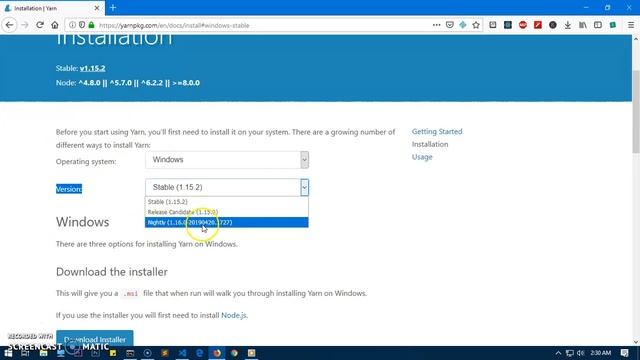
Task: Show hidden system tray icons chevron
Action: coord(558,353)
